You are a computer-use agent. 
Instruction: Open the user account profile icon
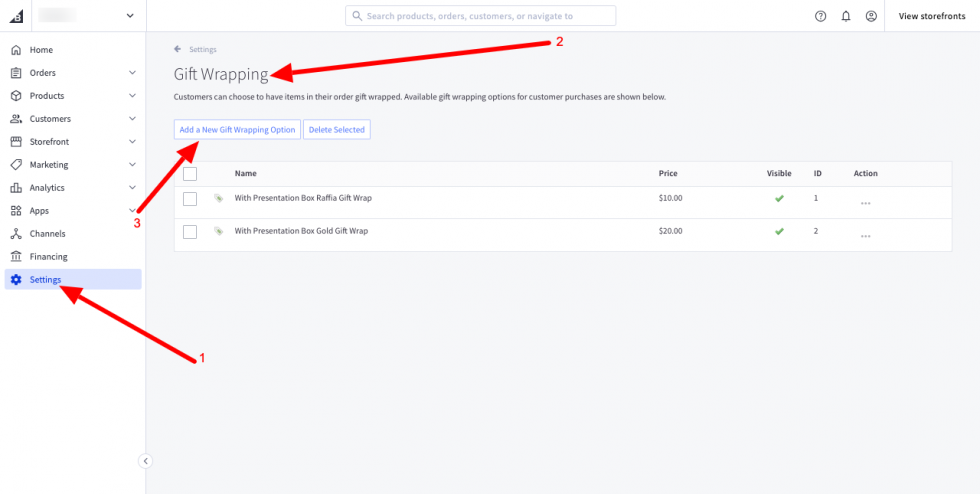pos(871,16)
